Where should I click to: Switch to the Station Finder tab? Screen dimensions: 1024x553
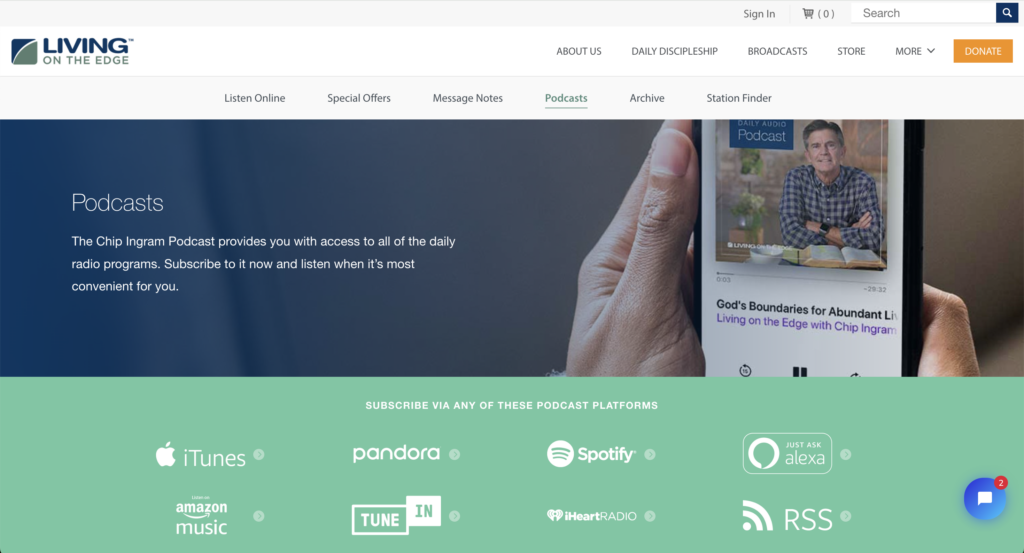click(x=739, y=98)
